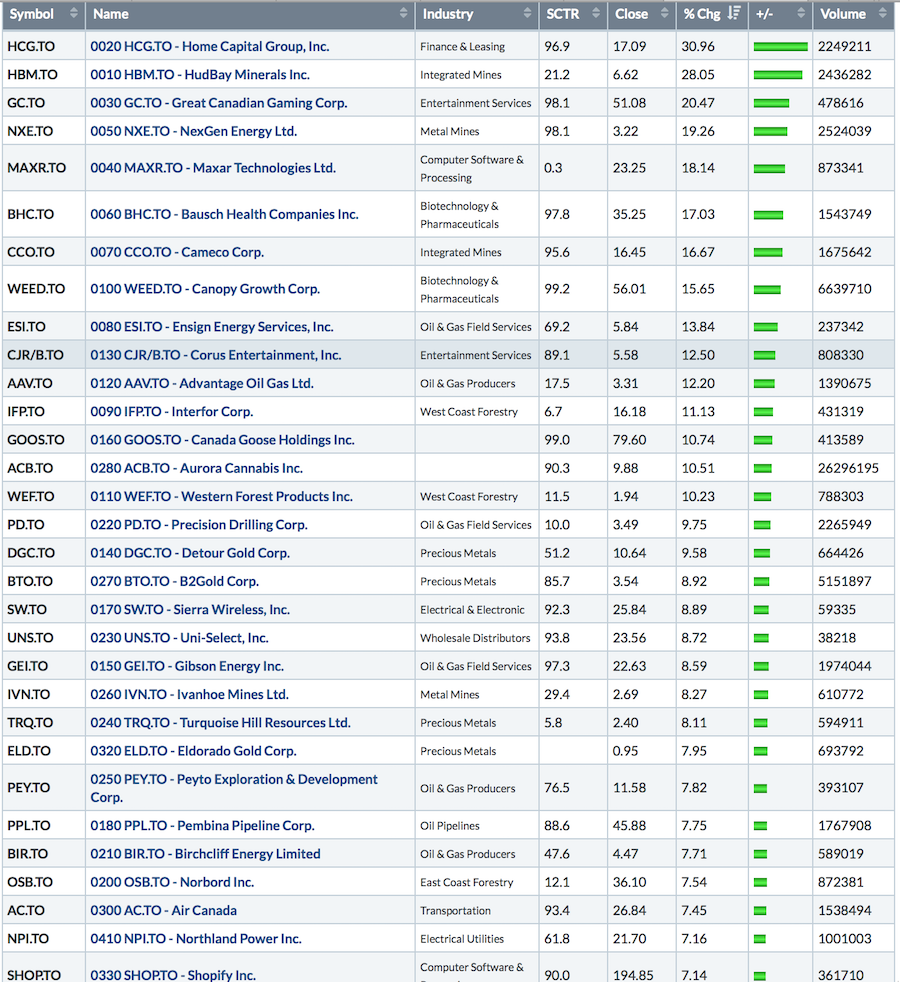Sort by Name column sort arrows

(403, 14)
